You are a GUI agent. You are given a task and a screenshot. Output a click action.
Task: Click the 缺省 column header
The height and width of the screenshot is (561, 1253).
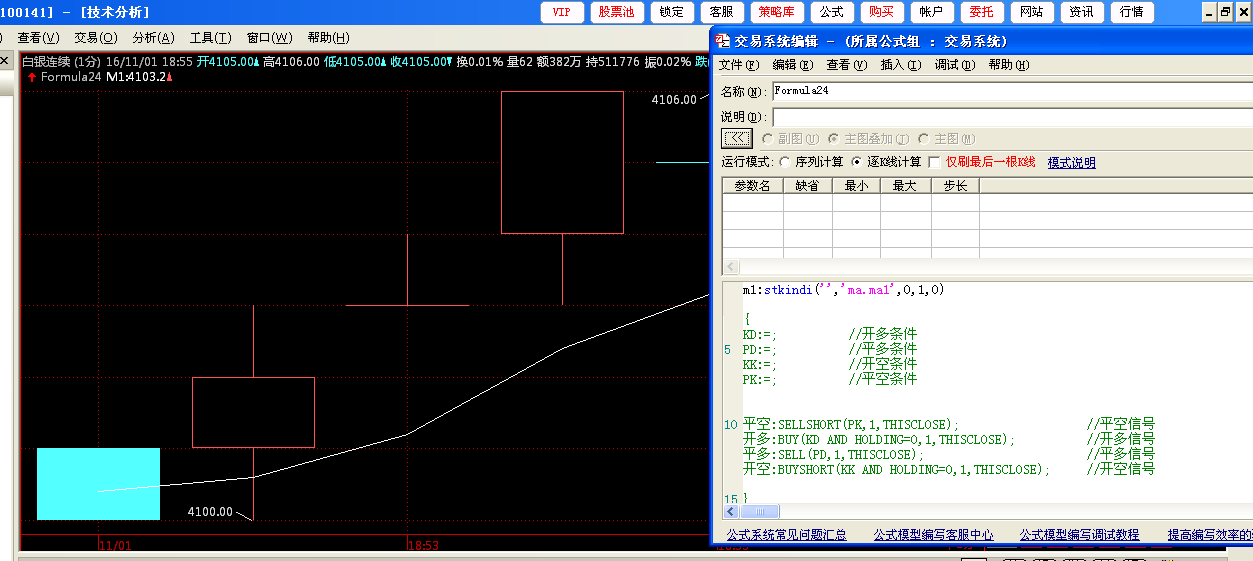807,186
